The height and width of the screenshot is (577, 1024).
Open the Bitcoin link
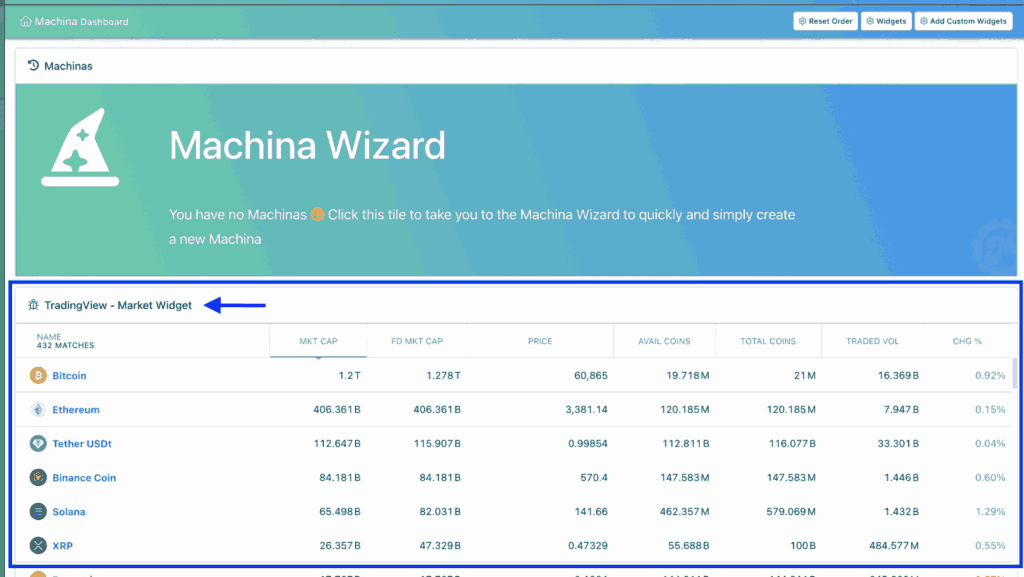(x=69, y=375)
